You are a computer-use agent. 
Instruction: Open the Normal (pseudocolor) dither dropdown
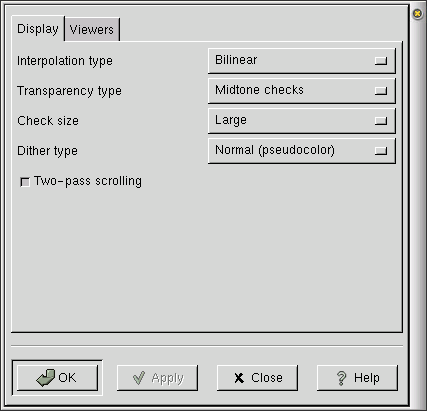(x=302, y=151)
